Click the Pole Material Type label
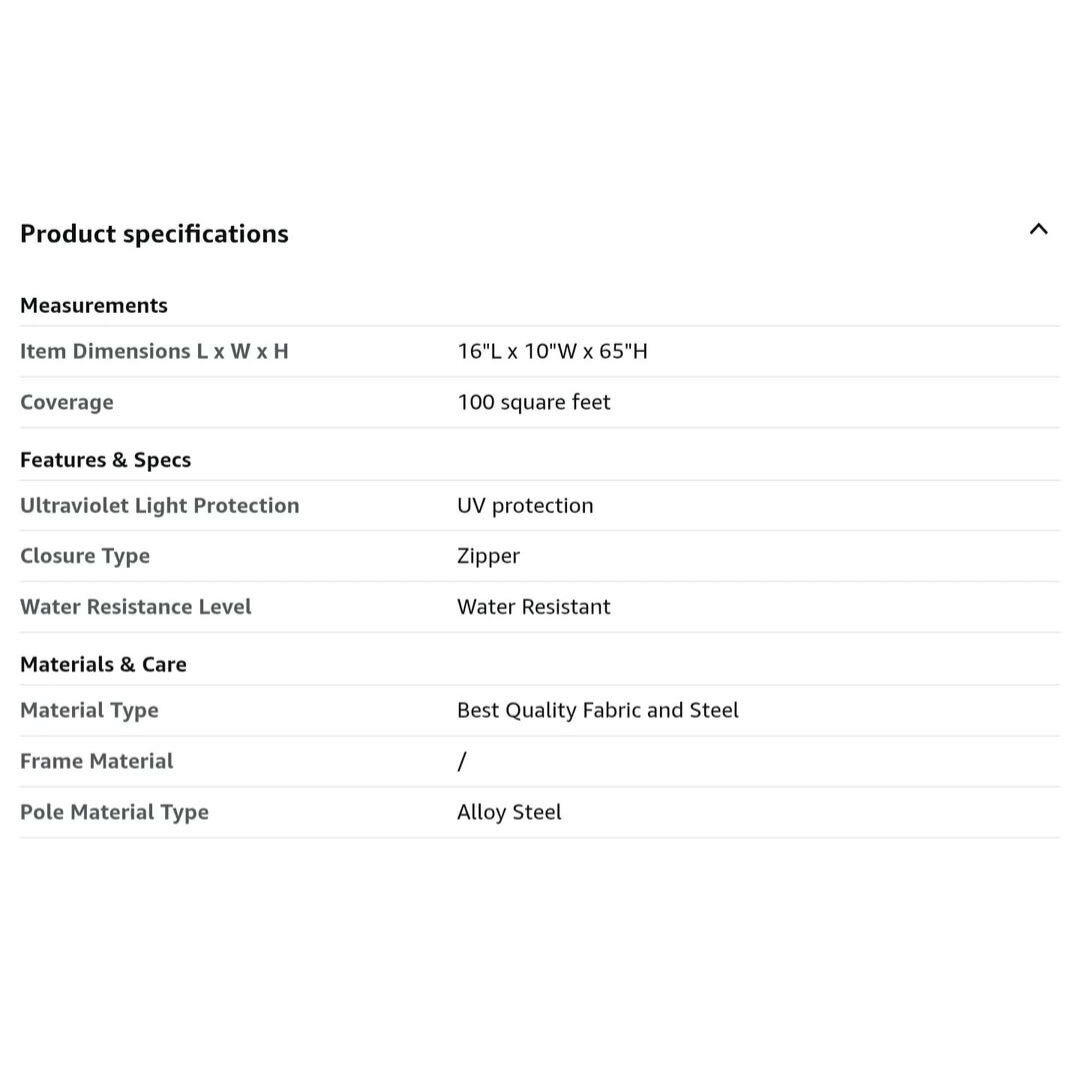This screenshot has width=1080, height=1066. [114, 812]
